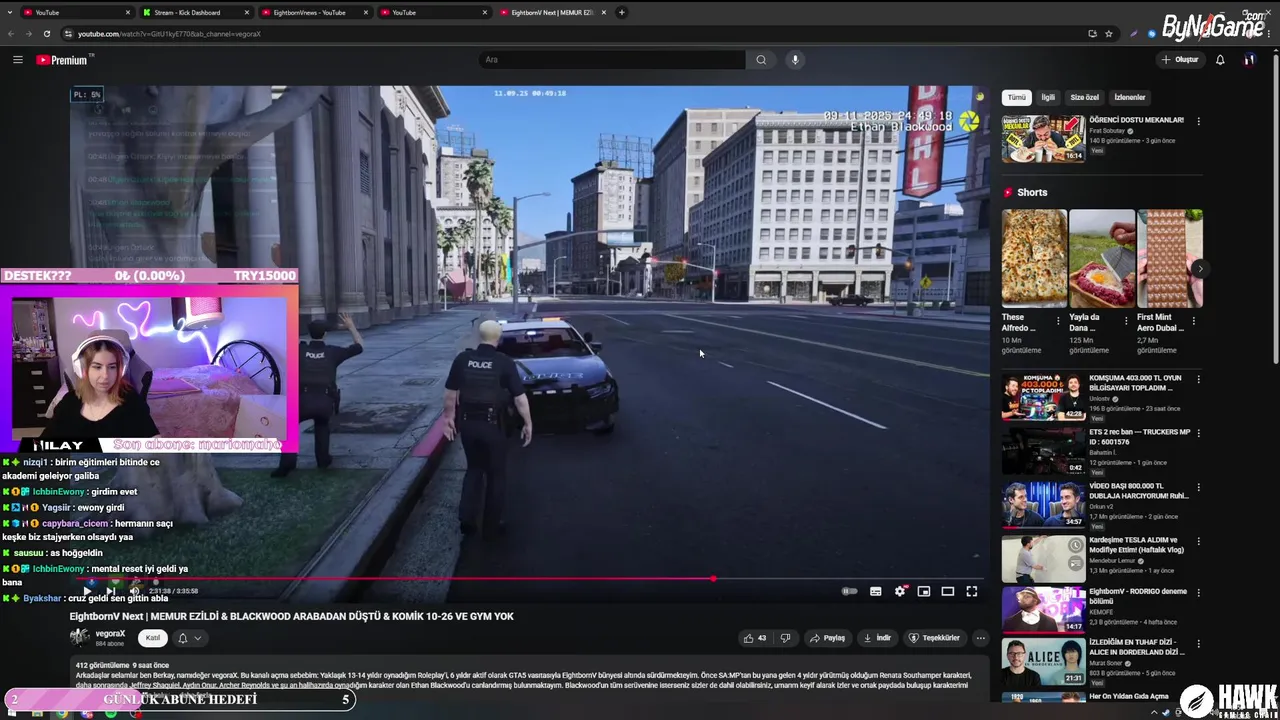This screenshot has width=1280, height=720.
Task: Select the İzlenenler filter chip
Action: pyautogui.click(x=1130, y=97)
